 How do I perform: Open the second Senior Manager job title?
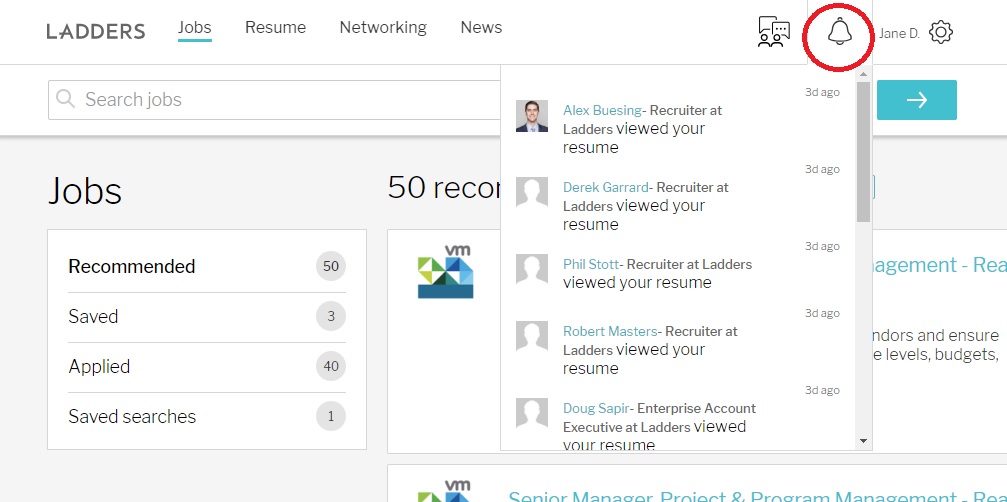point(757,496)
